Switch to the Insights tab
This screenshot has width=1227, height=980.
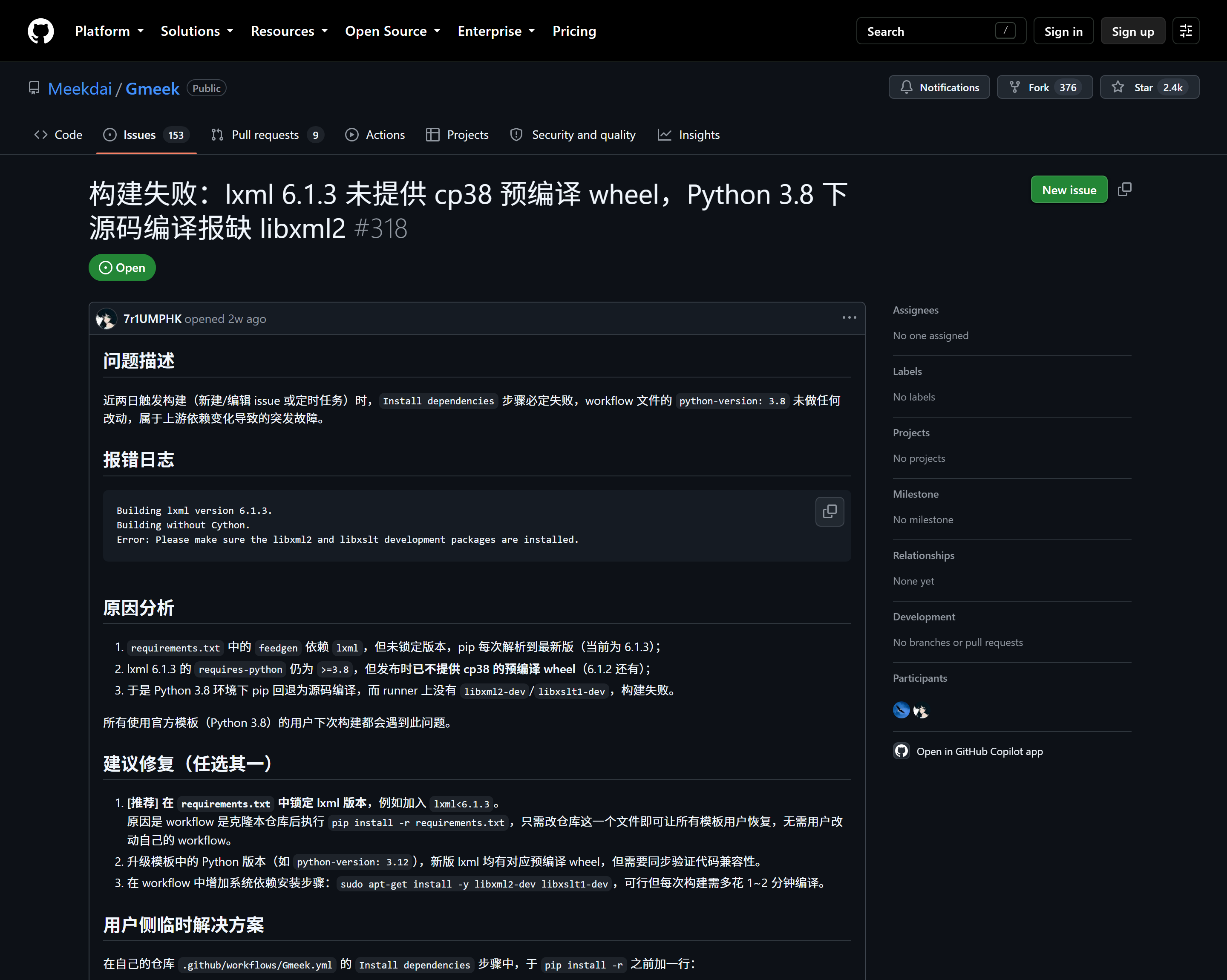click(688, 135)
